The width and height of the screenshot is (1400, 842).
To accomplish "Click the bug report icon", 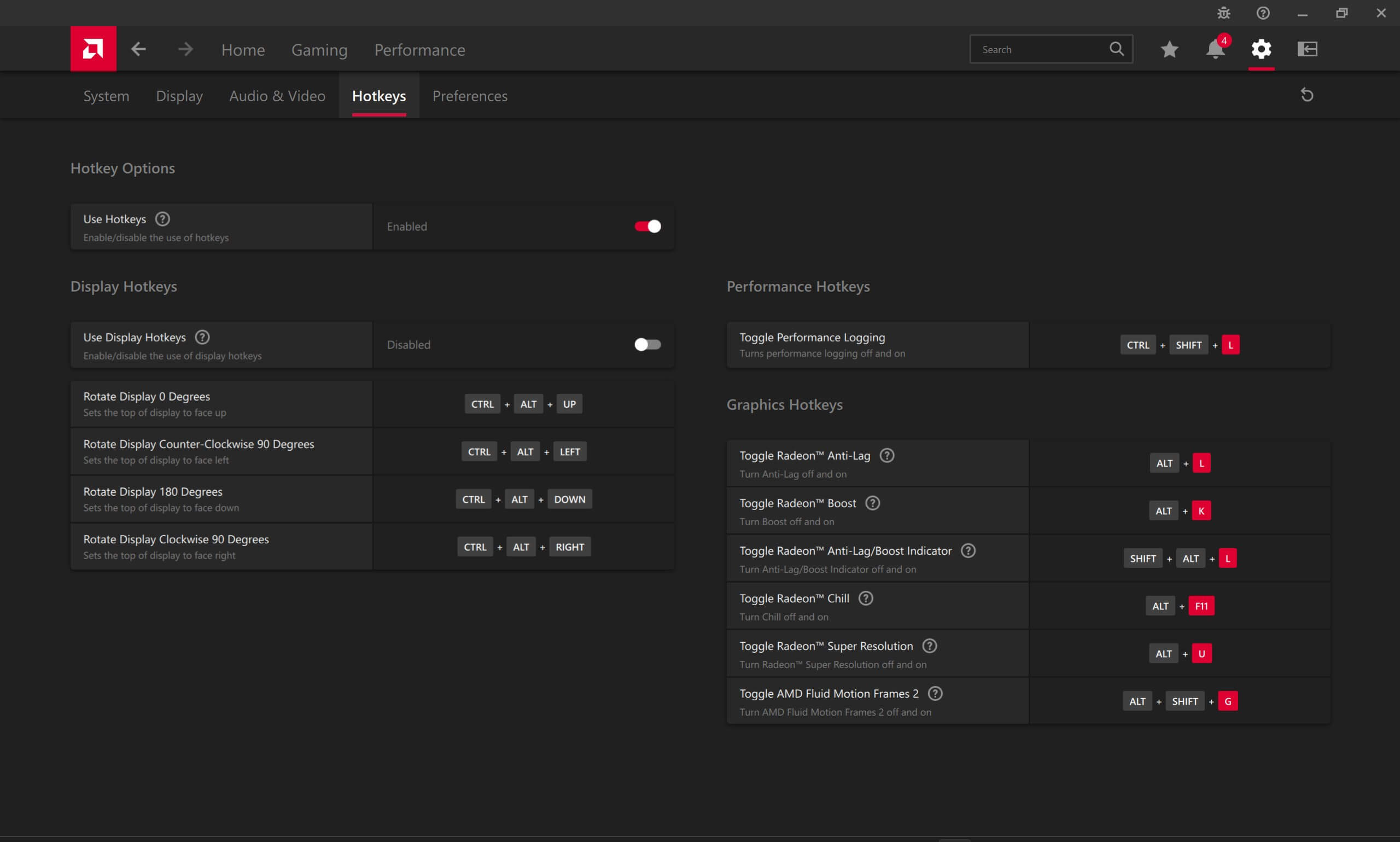I will (1224, 13).
